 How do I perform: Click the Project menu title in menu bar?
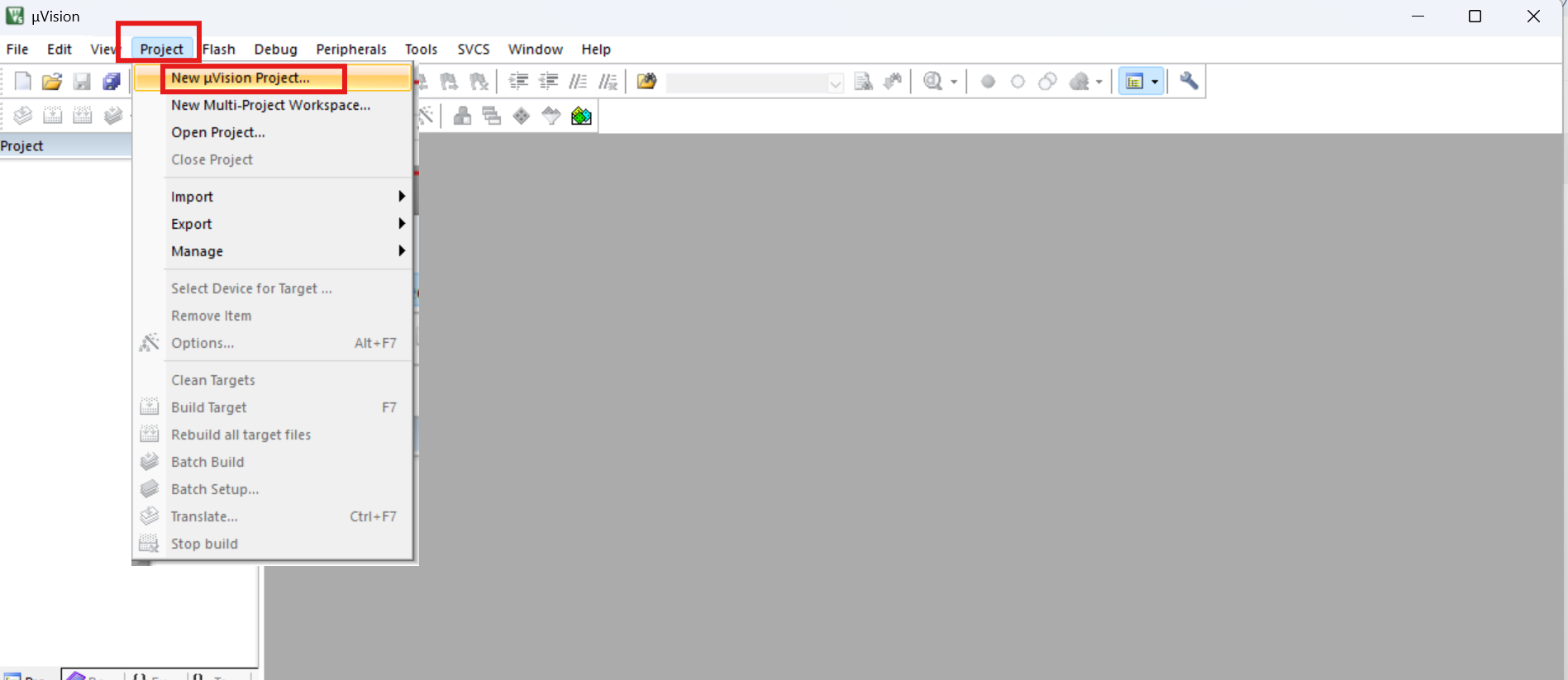click(161, 49)
